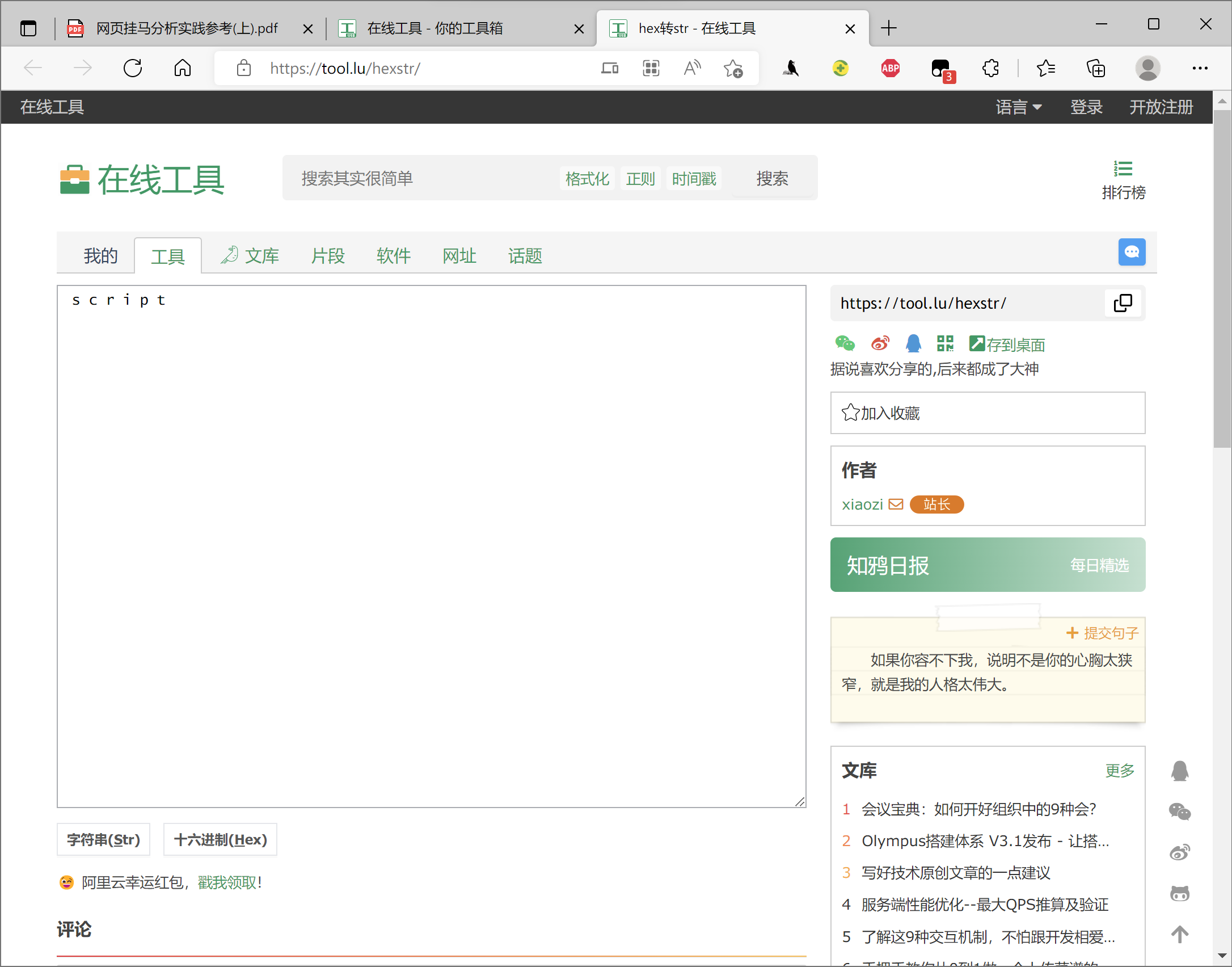The image size is (1232, 967).
Task: Open the 戳我领取 link
Action: 227,882
